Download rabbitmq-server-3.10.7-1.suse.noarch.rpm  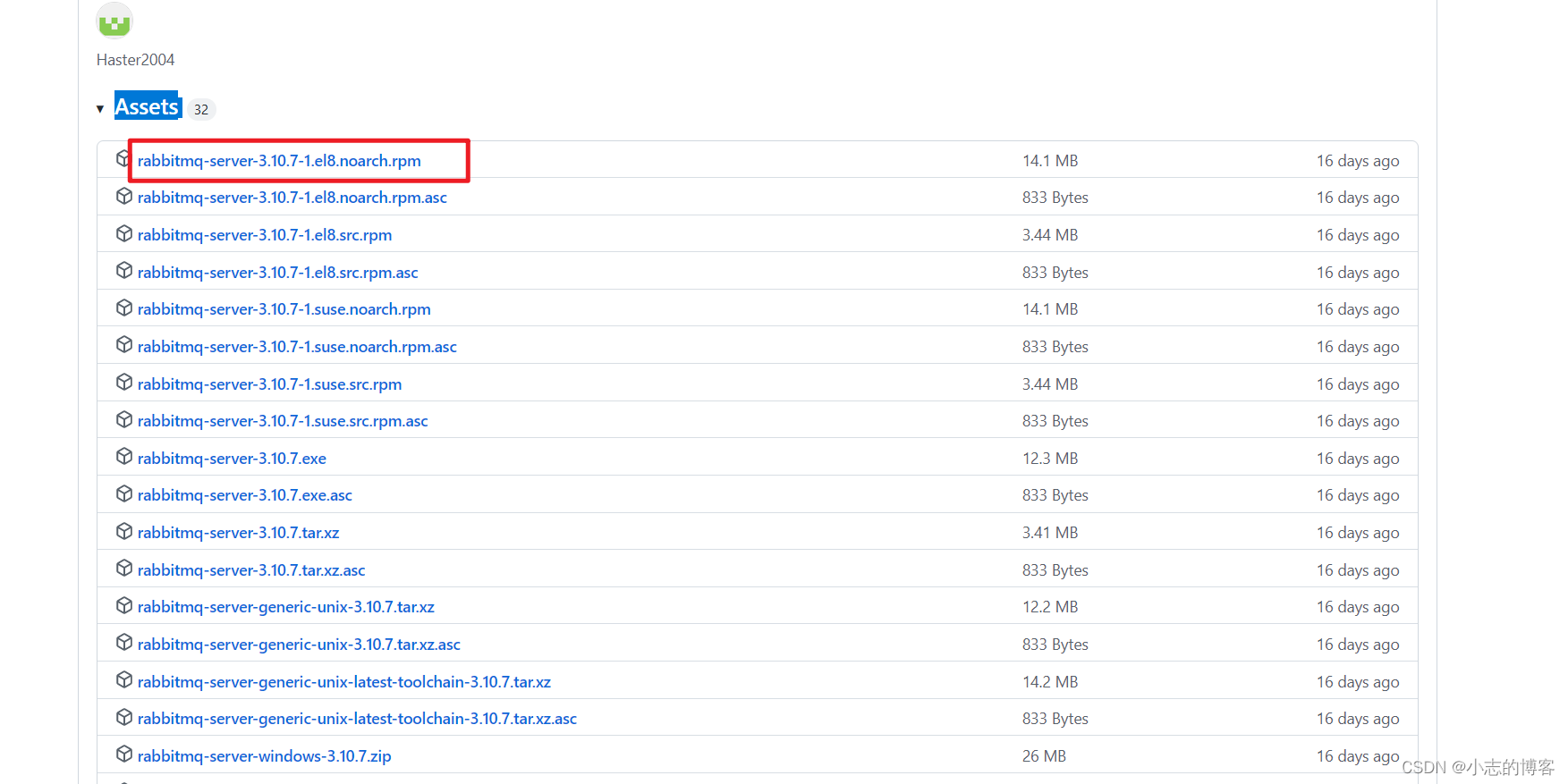tap(284, 309)
